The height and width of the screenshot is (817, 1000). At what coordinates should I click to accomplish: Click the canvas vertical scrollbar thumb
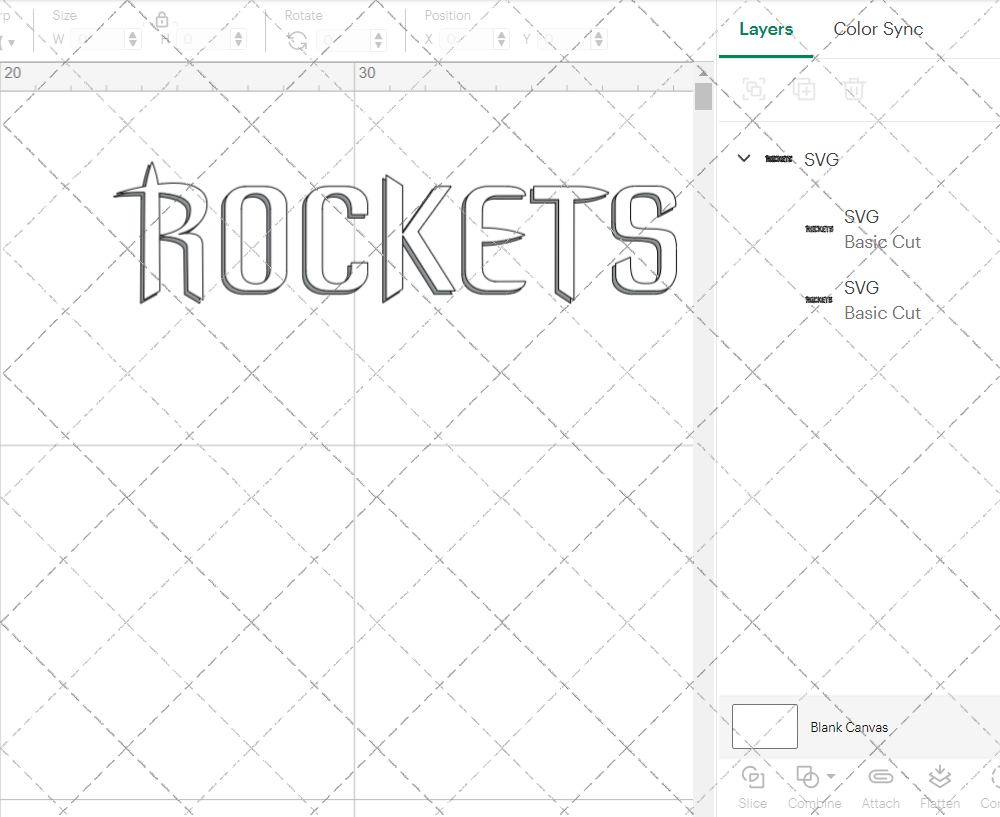click(x=703, y=96)
